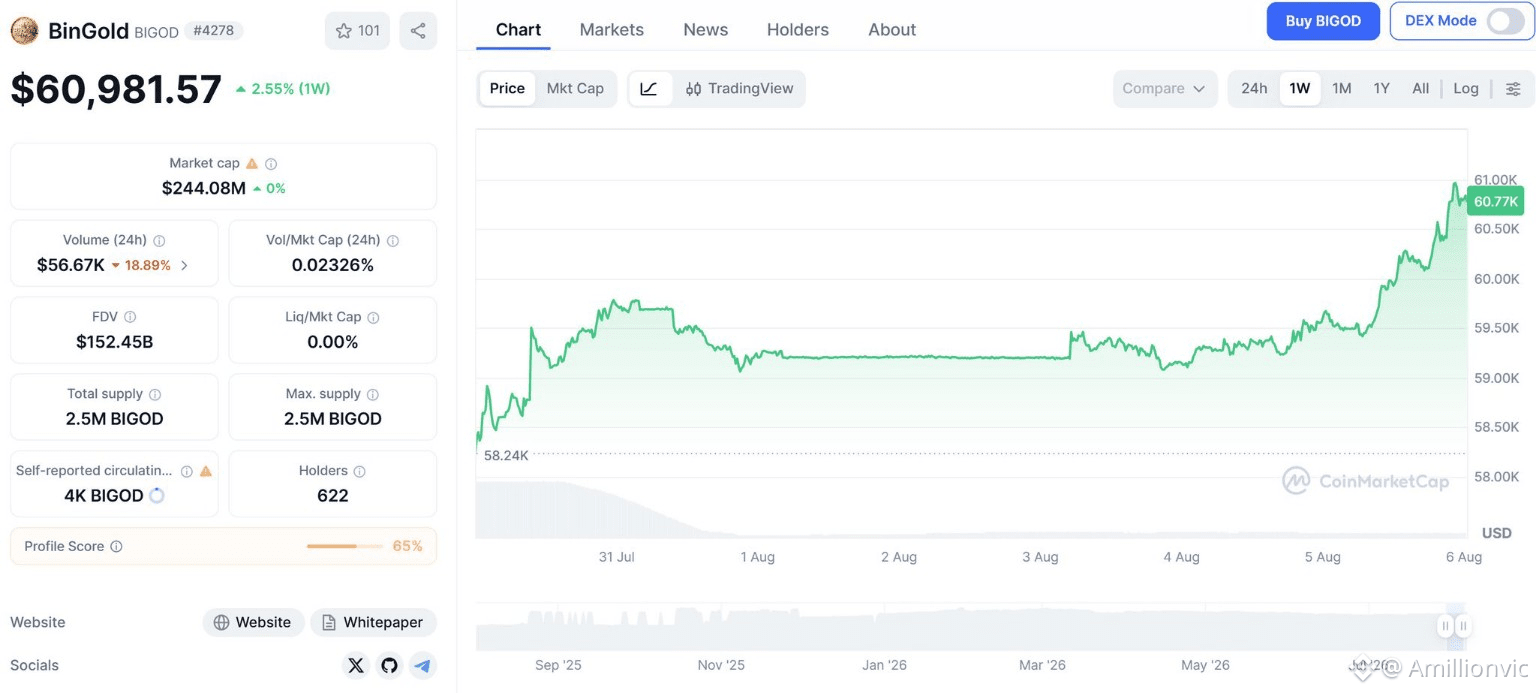Click the Profile Score progress bar

[345, 546]
